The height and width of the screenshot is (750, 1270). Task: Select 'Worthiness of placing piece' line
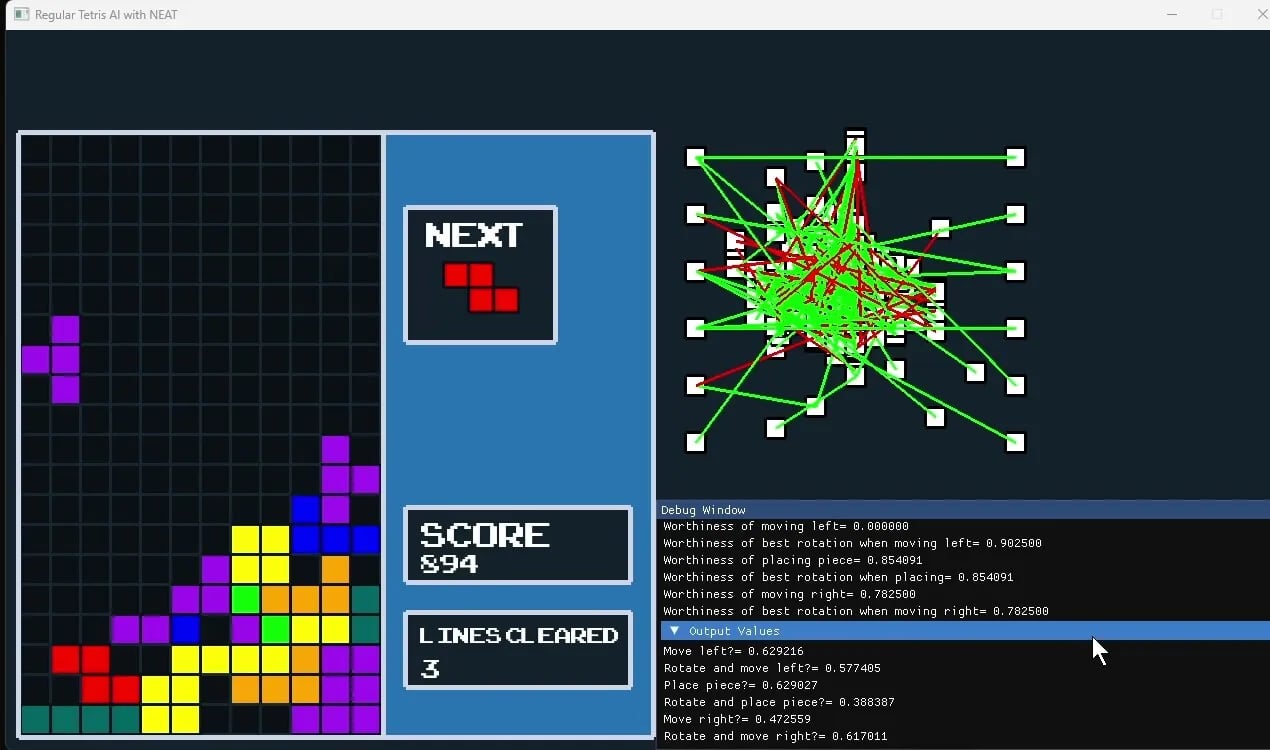[x=795, y=560]
